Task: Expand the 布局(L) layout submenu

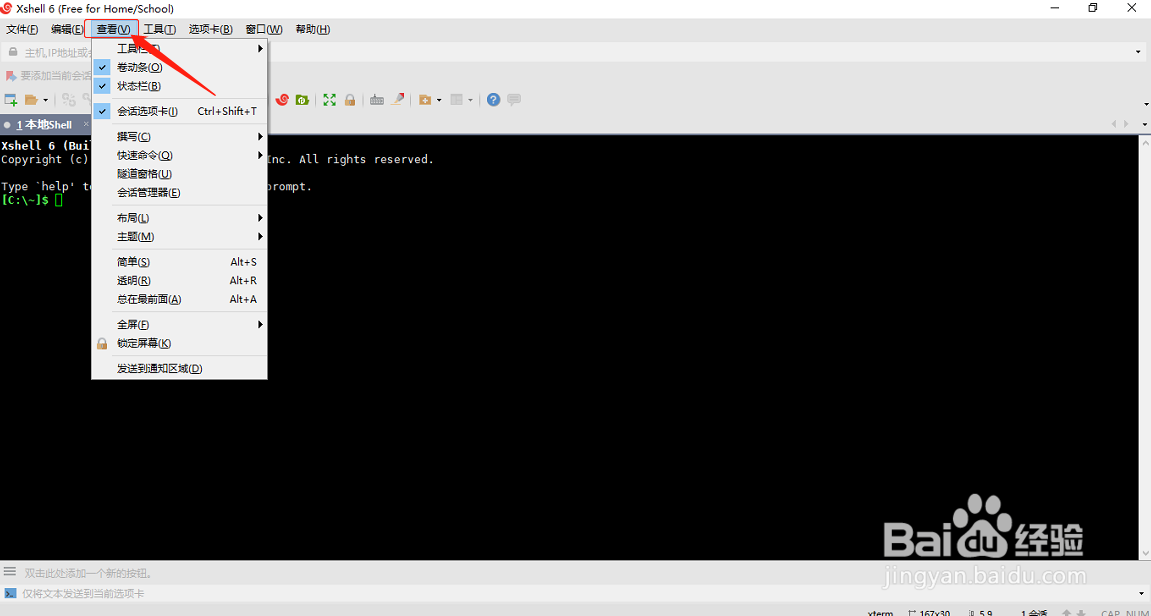Action: [179, 218]
